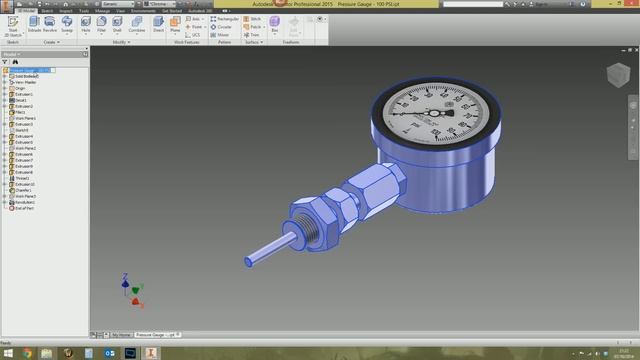Open File Explorer from the taskbar
The image size is (640, 360).
coord(47,353)
